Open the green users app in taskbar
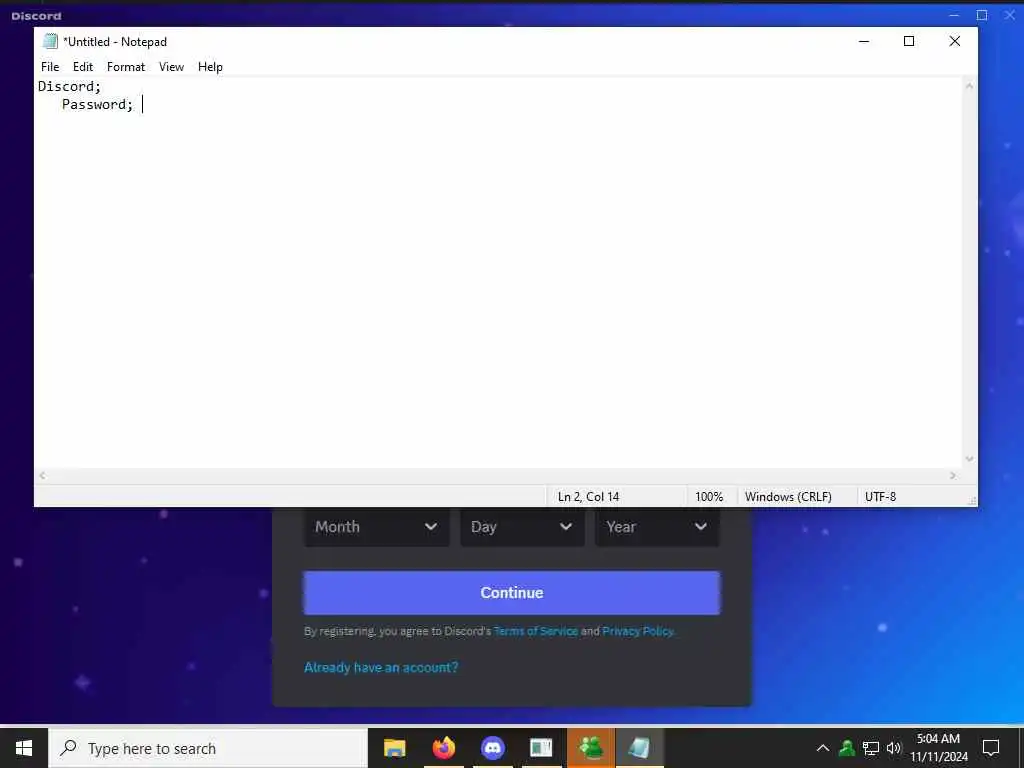The width and height of the screenshot is (1024, 768). point(591,748)
